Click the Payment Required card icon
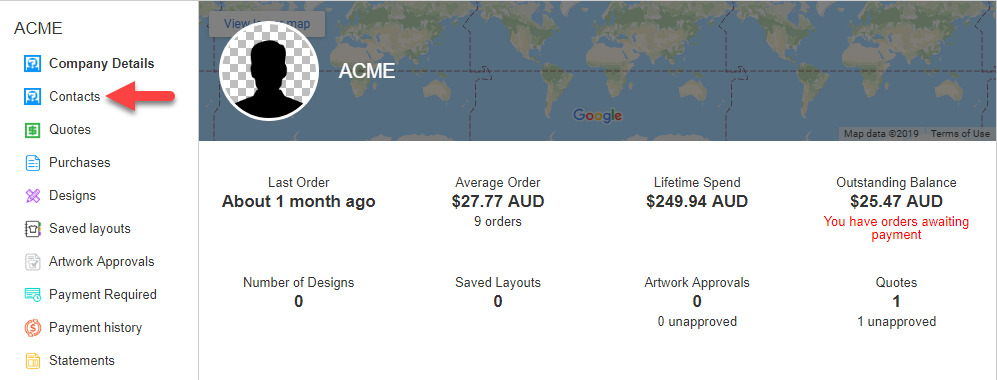 tap(32, 295)
